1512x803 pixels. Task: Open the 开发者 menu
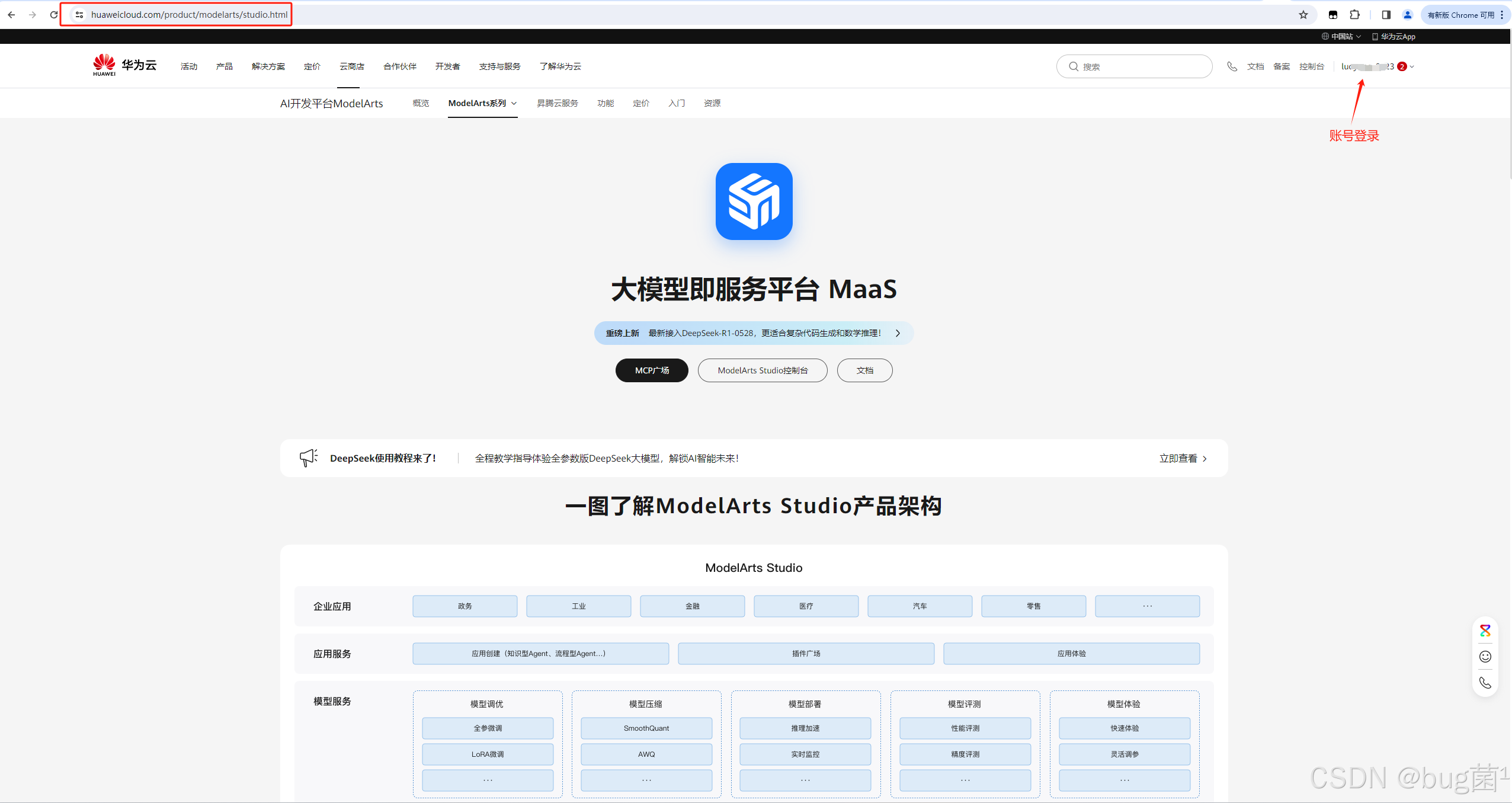point(448,66)
